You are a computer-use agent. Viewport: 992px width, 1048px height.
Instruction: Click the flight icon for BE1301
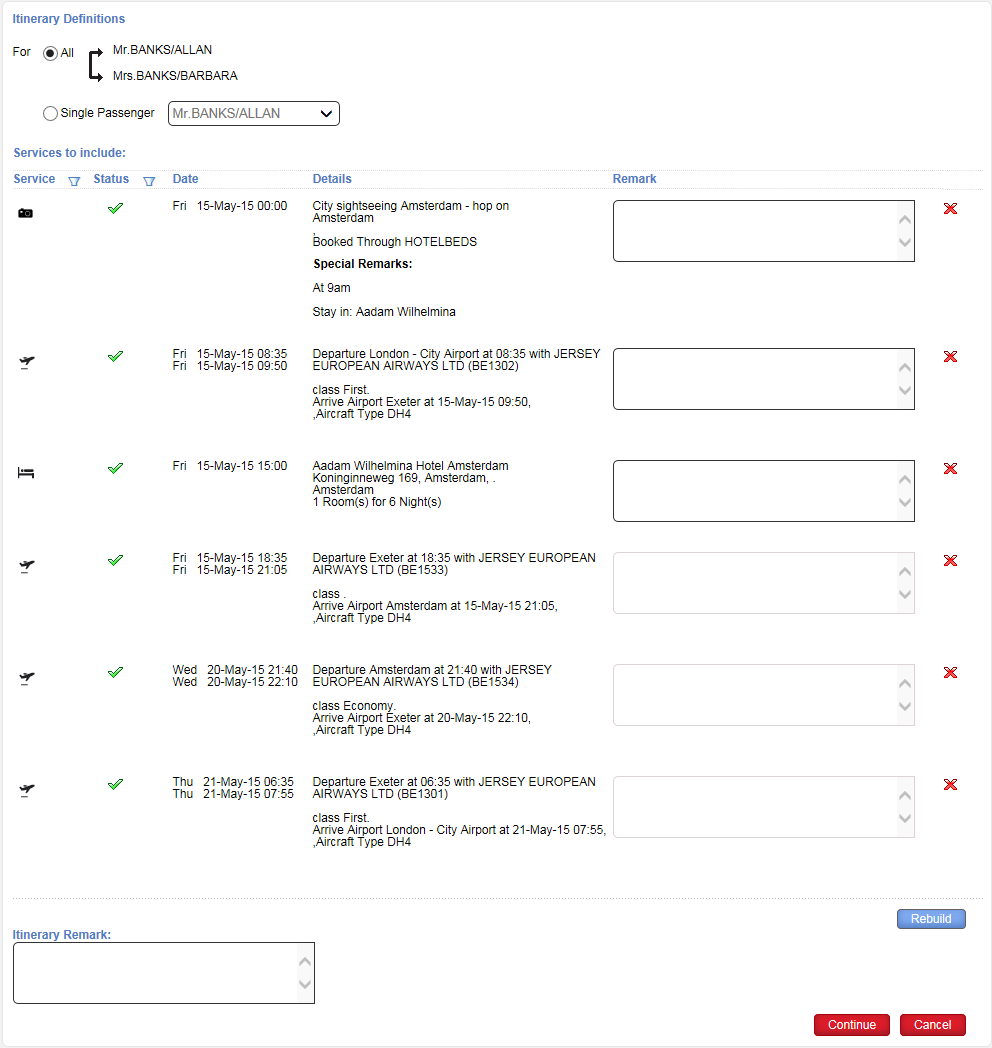27,791
